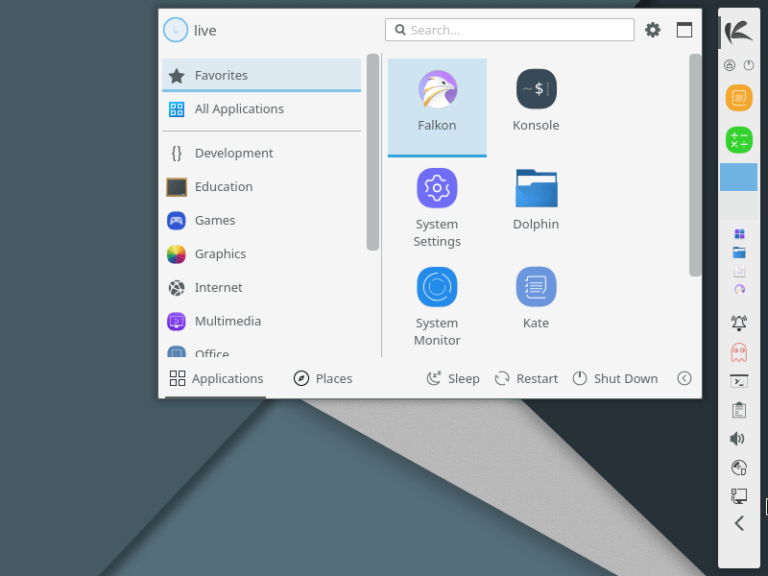This screenshot has height=576, width=768.
Task: Click Restart button
Action: (x=526, y=378)
